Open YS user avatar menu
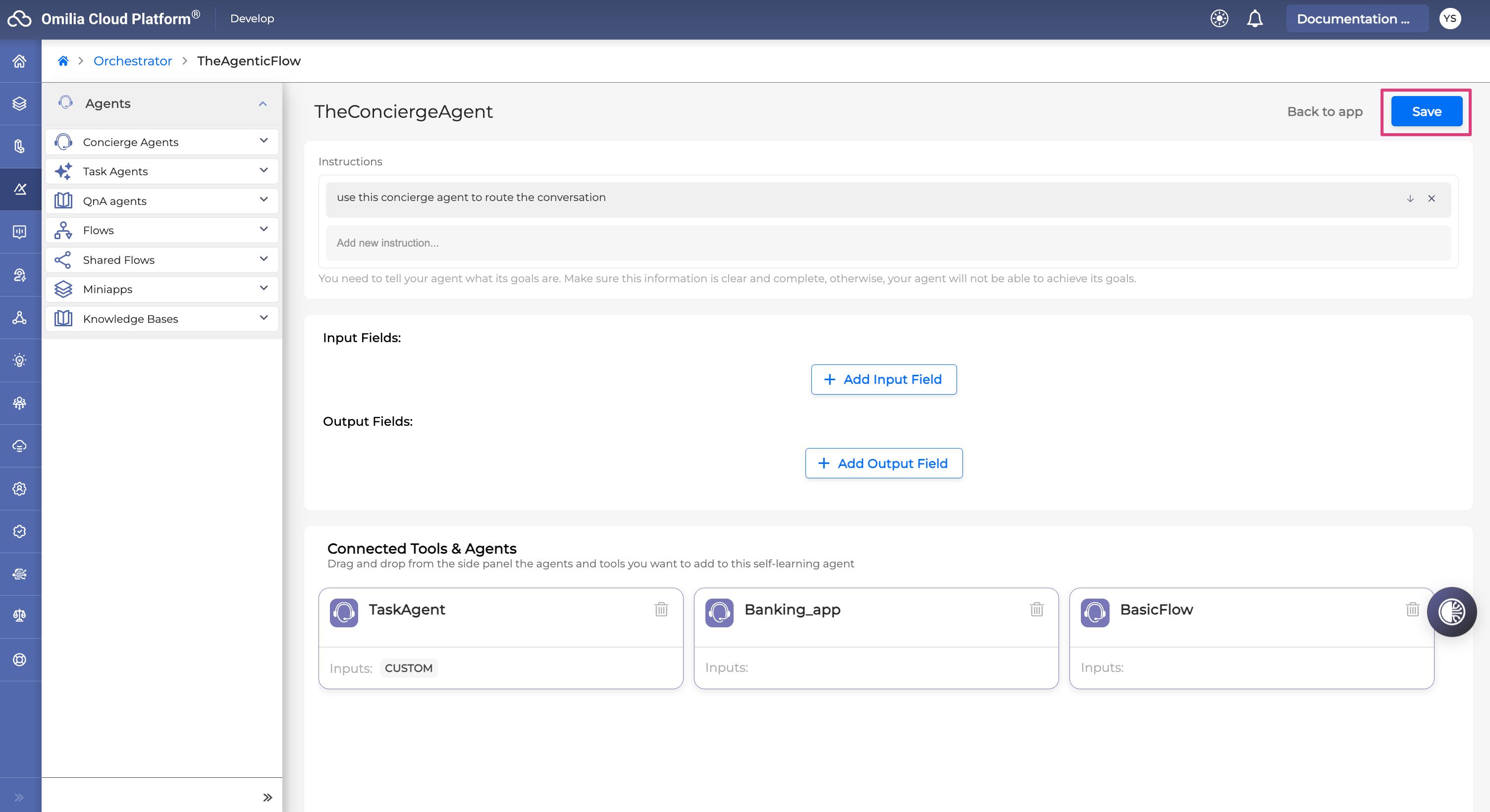 (x=1449, y=18)
